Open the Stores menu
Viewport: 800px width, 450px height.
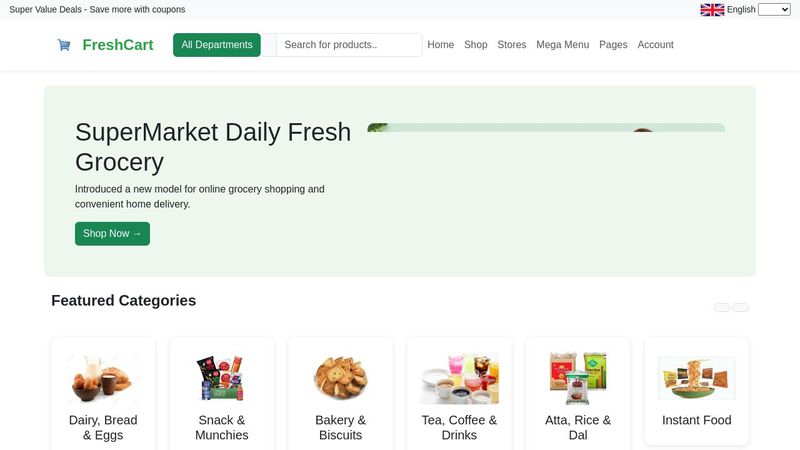pyautogui.click(x=512, y=45)
